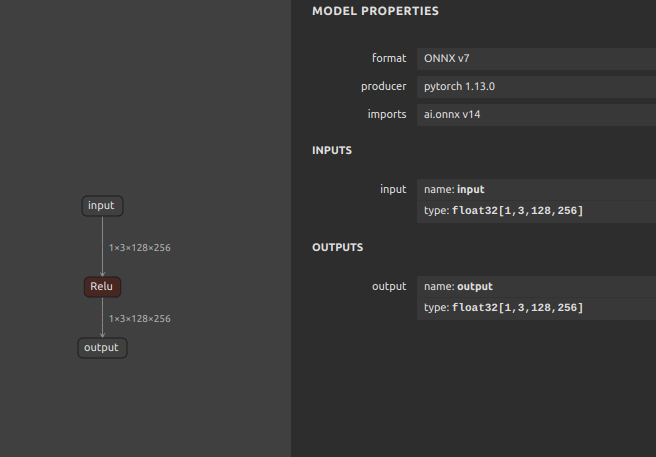Click the output type float32[1,3,128,256] row
Screen dimensions: 656x457
tap(536, 308)
